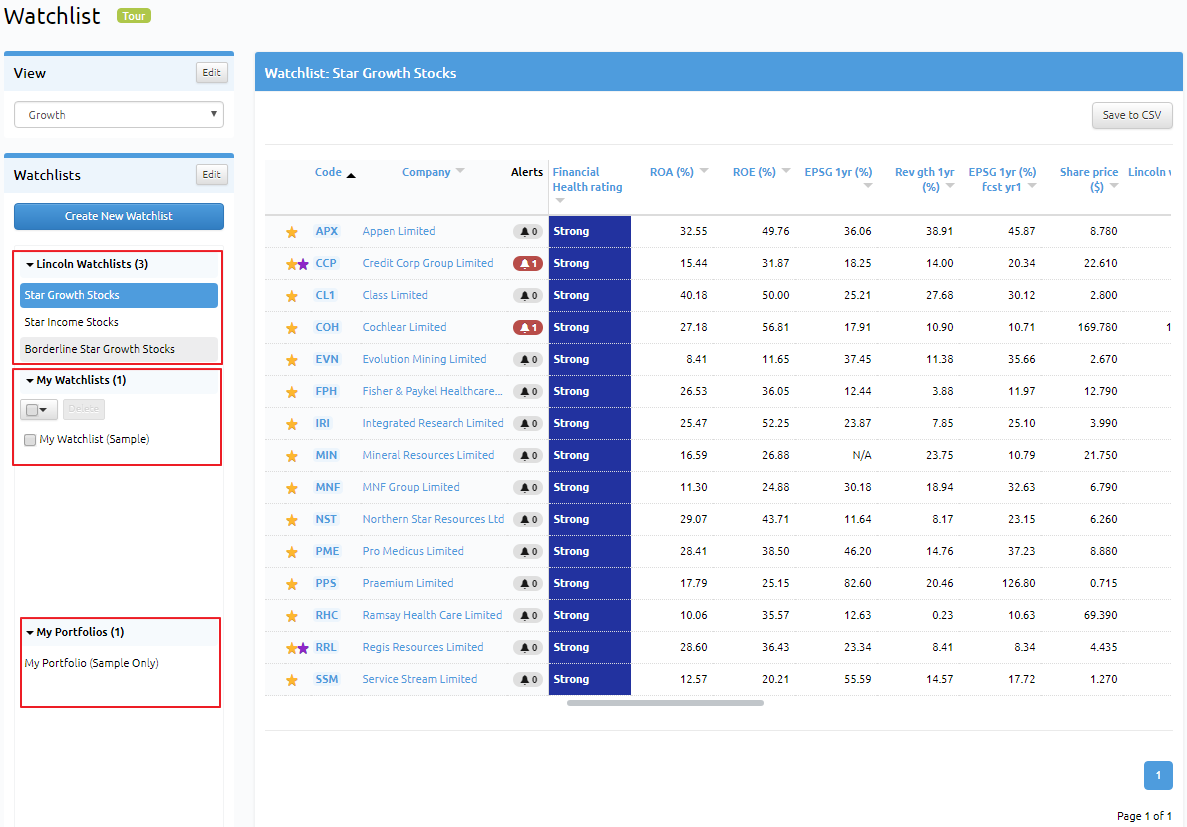Click the star icon for PPS row
This screenshot has width=1187, height=827.
tap(291, 584)
